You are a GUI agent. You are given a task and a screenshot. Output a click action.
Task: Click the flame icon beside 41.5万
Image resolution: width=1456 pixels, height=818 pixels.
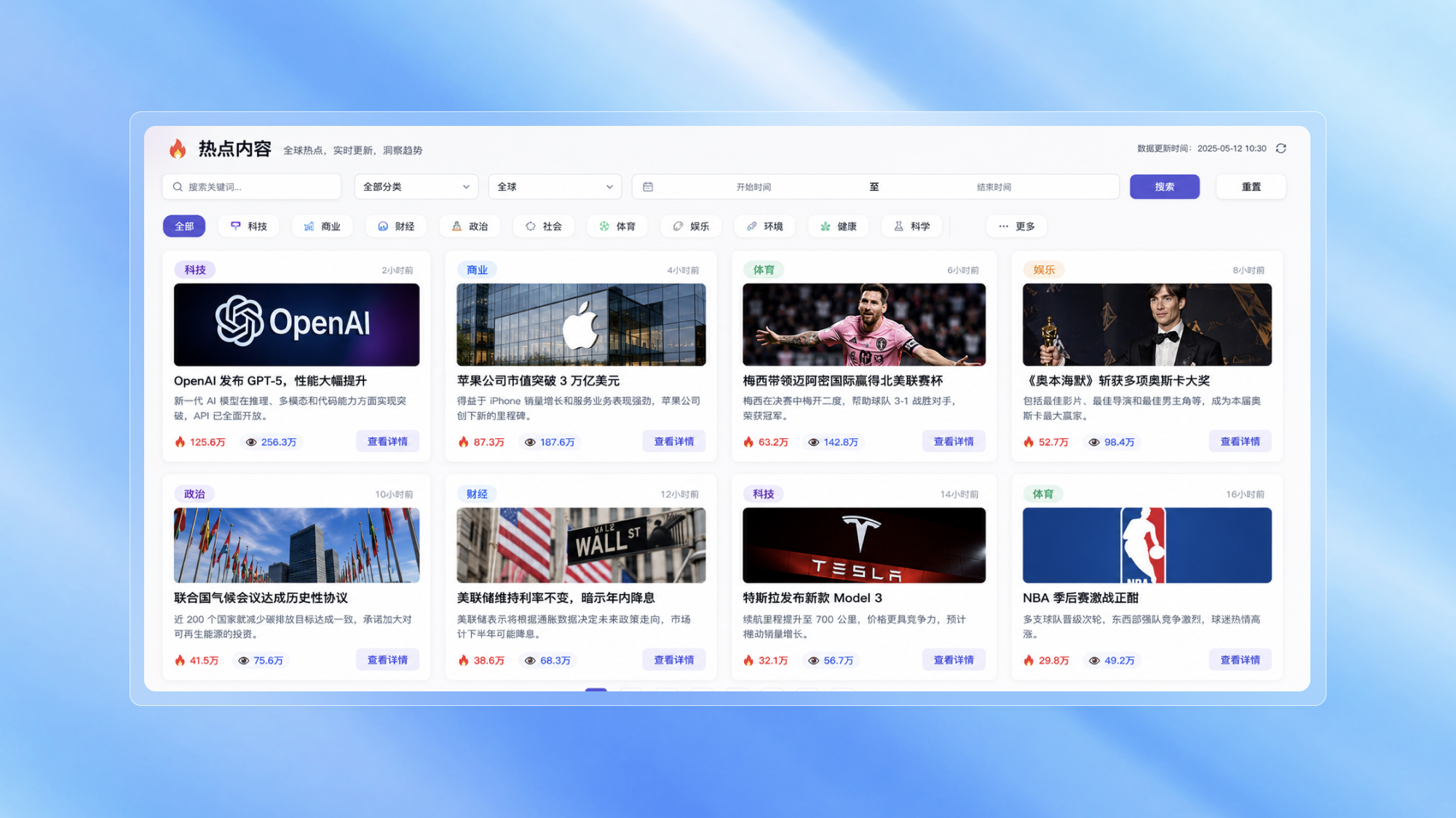180,660
